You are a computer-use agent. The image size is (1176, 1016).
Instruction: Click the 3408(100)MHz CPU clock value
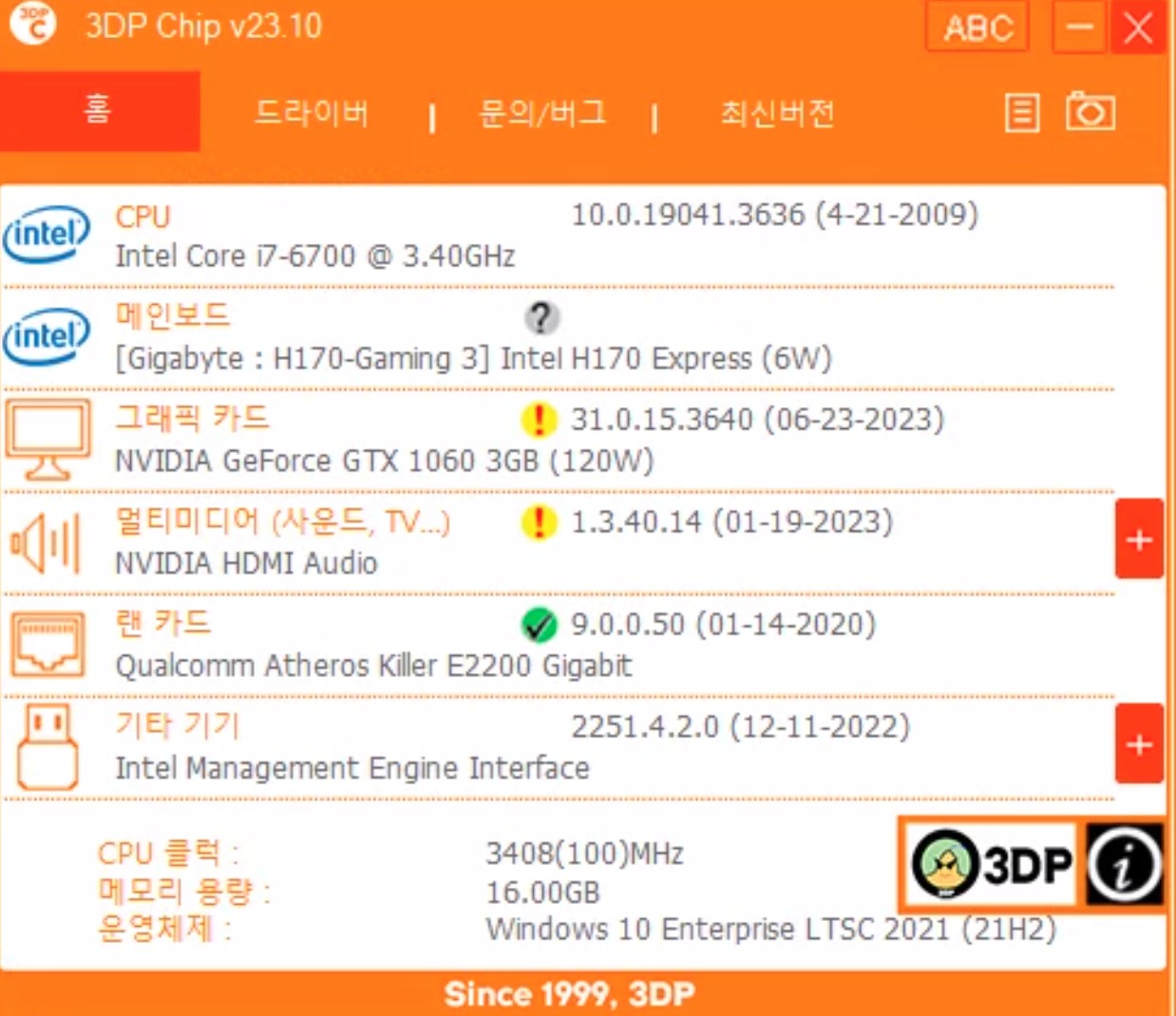click(584, 854)
